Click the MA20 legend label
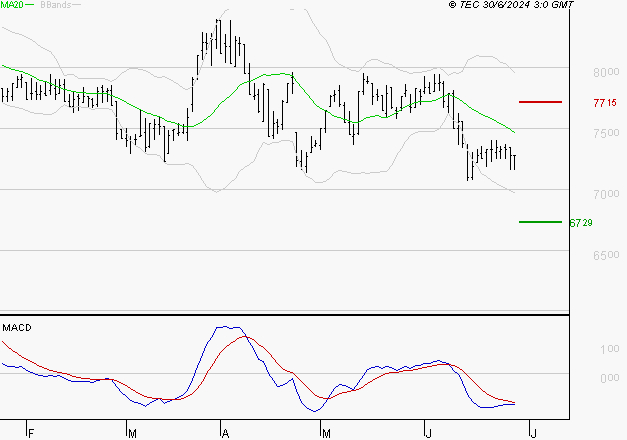627x440 pixels. click(x=12, y=5)
